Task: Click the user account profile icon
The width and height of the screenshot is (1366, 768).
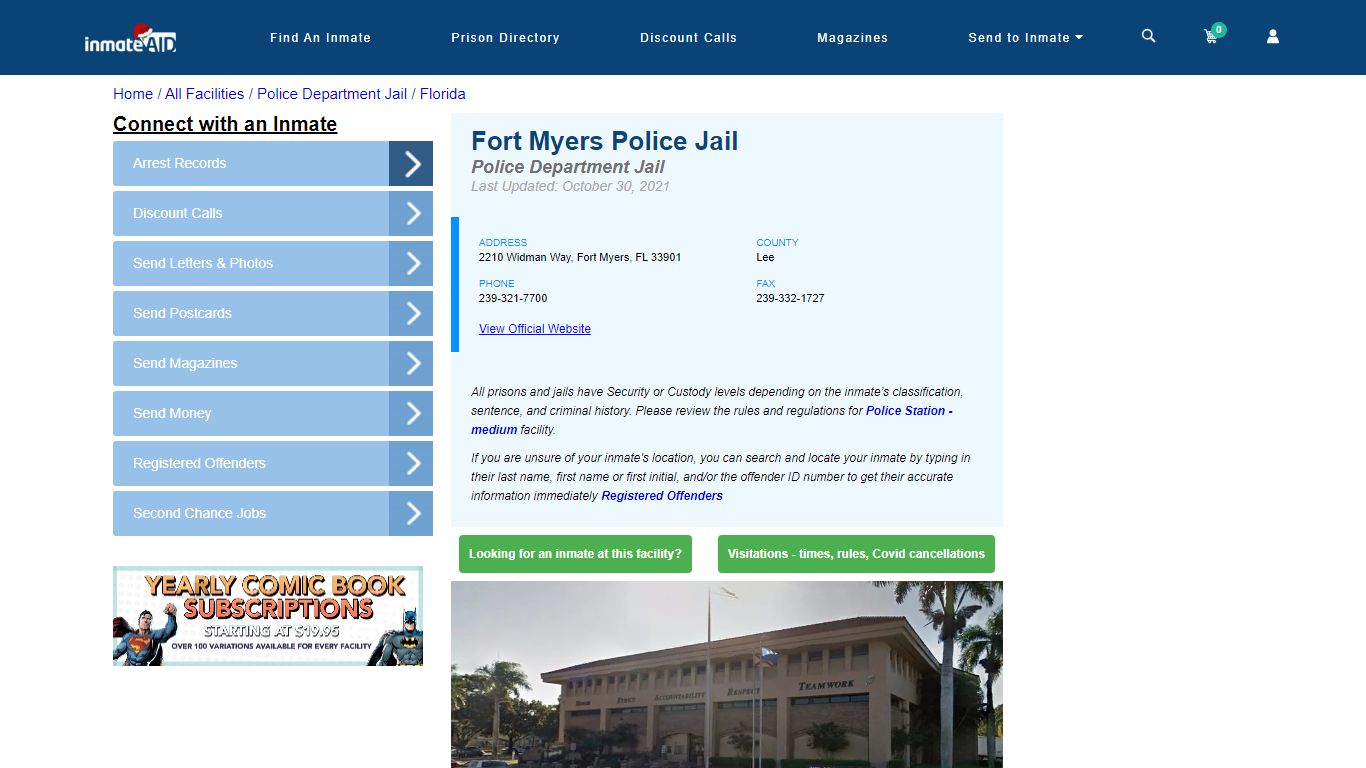Action: click(x=1272, y=36)
